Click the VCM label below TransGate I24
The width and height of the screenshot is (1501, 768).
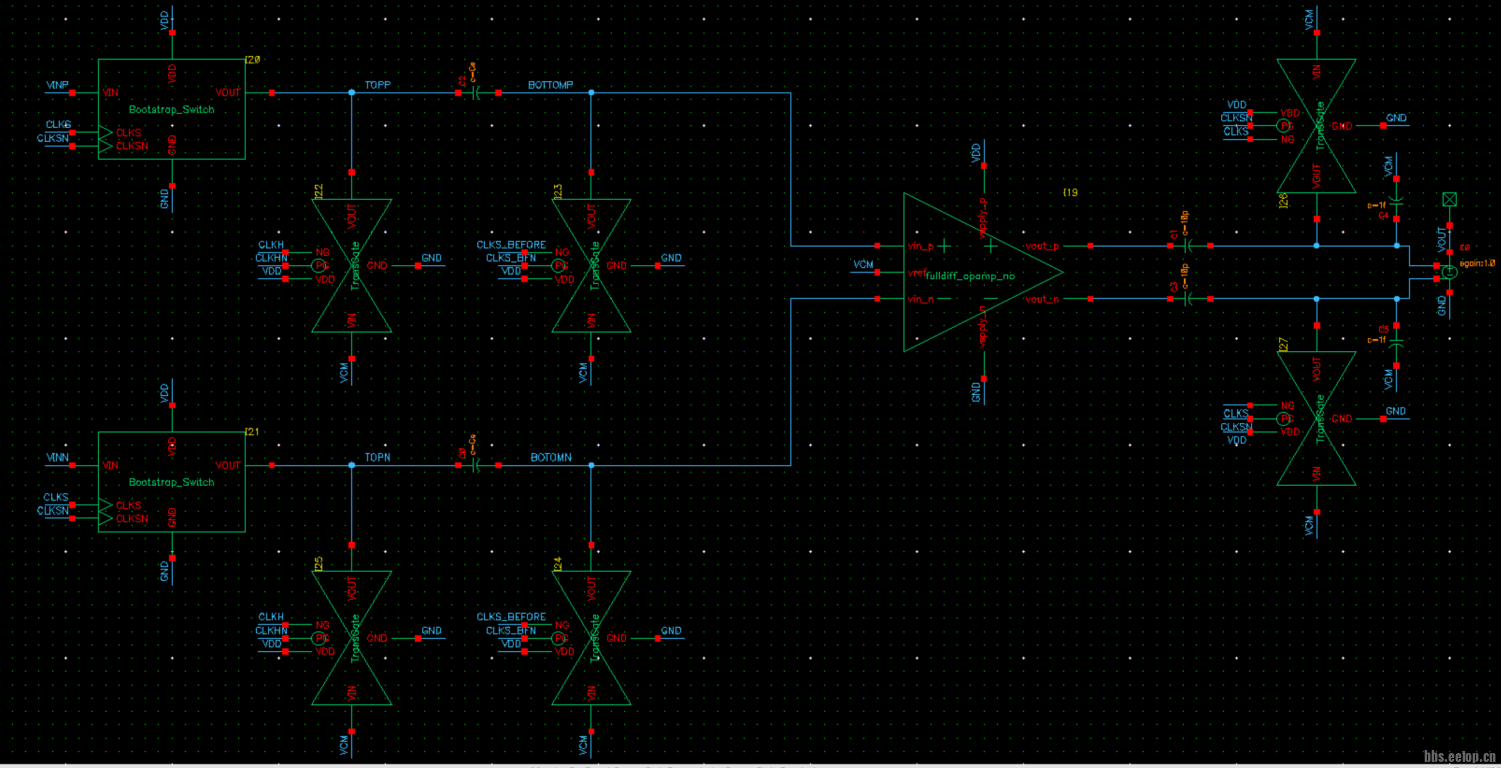[584, 745]
